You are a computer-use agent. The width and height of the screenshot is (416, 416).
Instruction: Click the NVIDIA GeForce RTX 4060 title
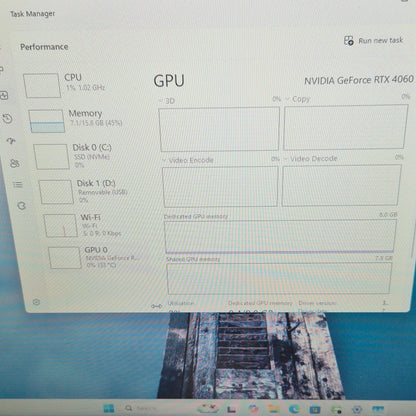(359, 80)
